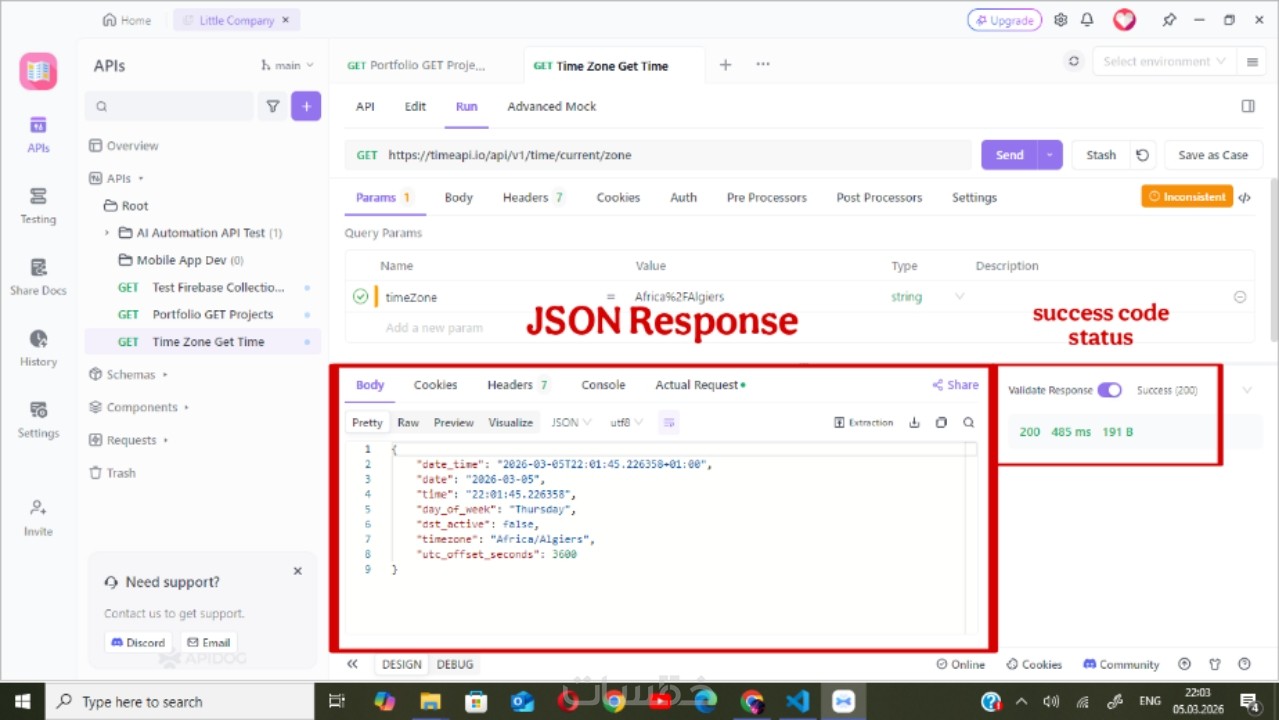Open the response Console tab

click(603, 385)
